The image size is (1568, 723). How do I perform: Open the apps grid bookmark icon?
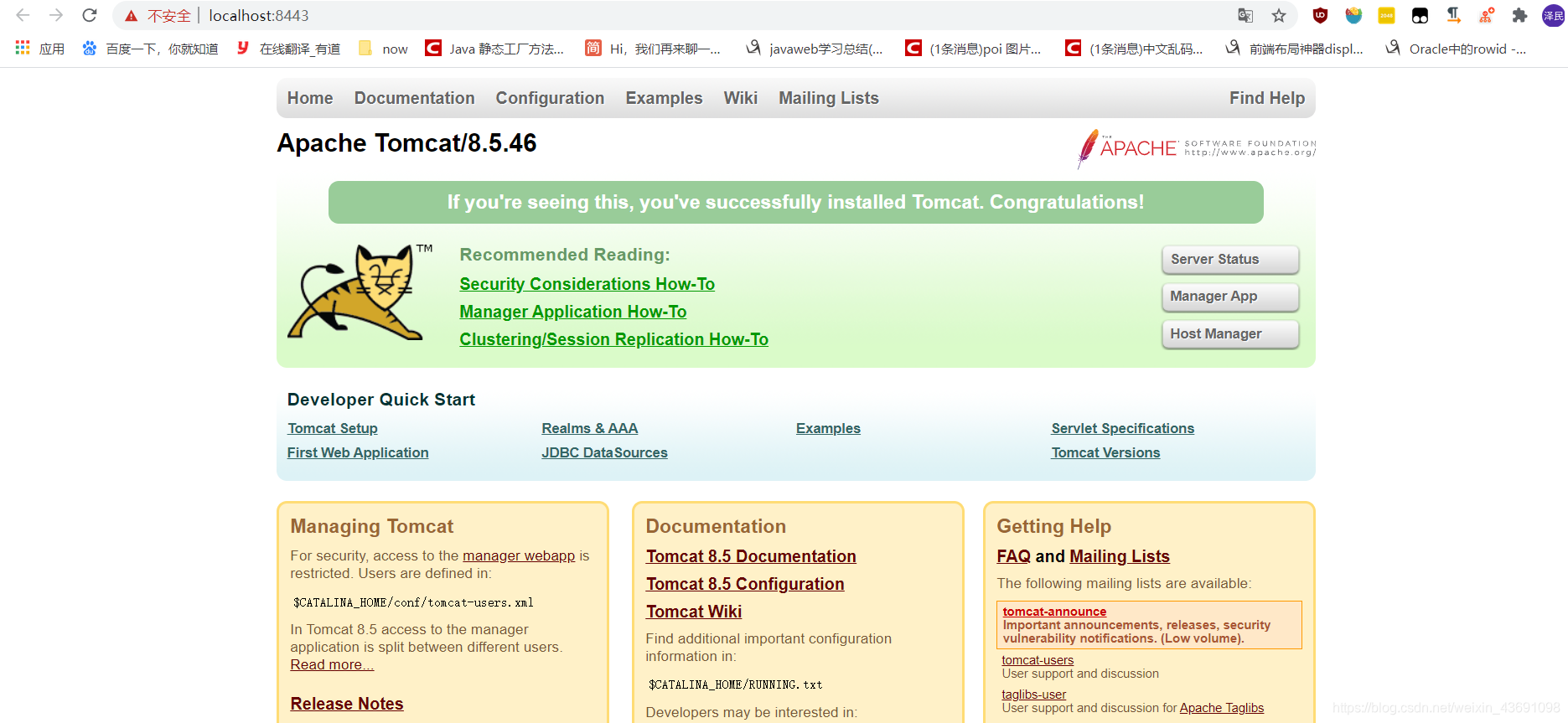pyautogui.click(x=23, y=48)
